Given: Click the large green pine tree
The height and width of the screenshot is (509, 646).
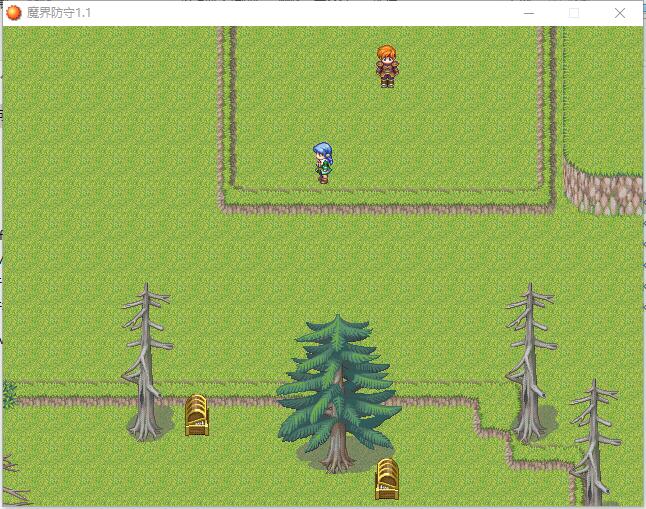Looking at the screenshot, I should pos(338,394).
